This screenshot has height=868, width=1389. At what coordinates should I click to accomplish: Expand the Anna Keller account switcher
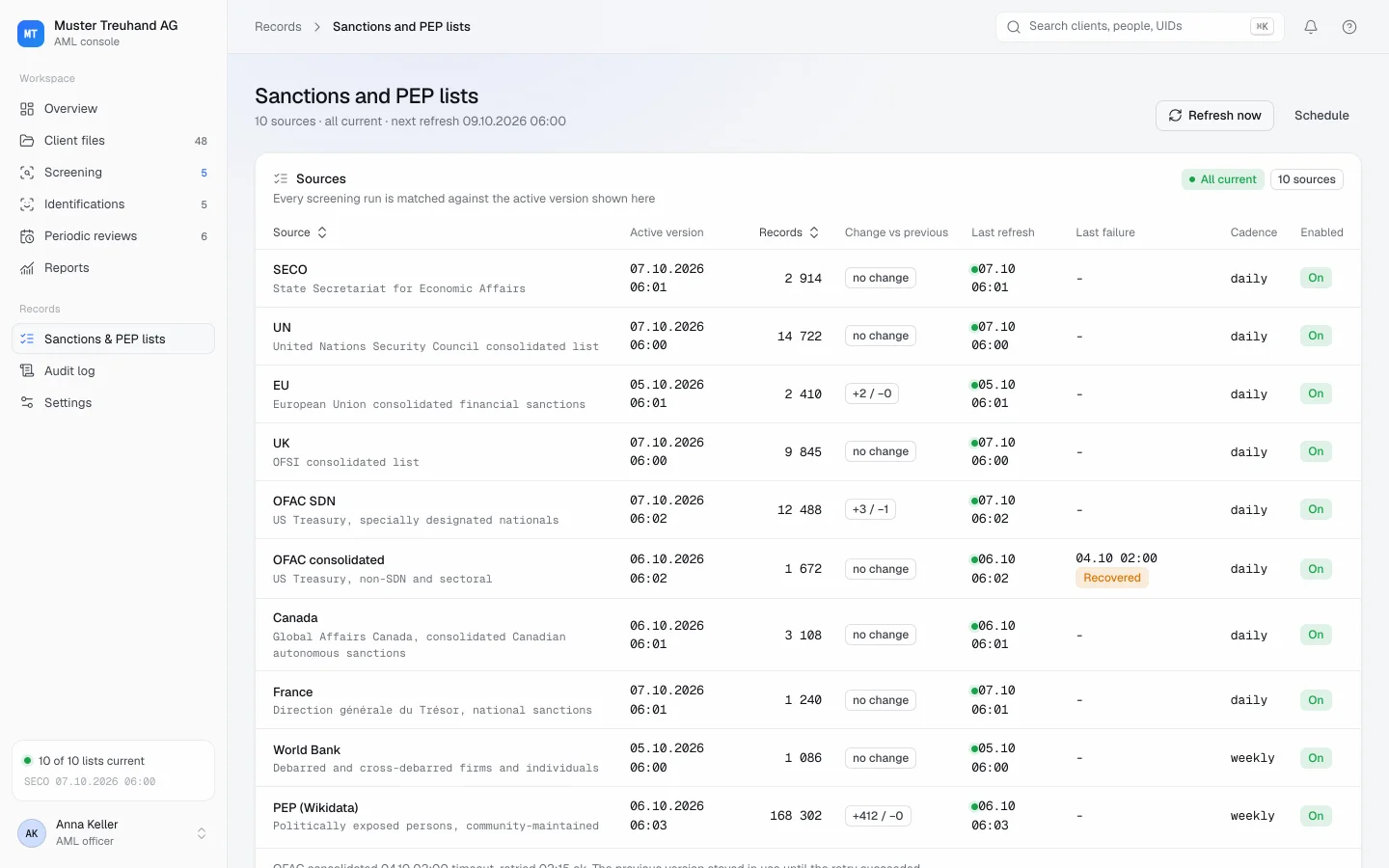tap(202, 833)
